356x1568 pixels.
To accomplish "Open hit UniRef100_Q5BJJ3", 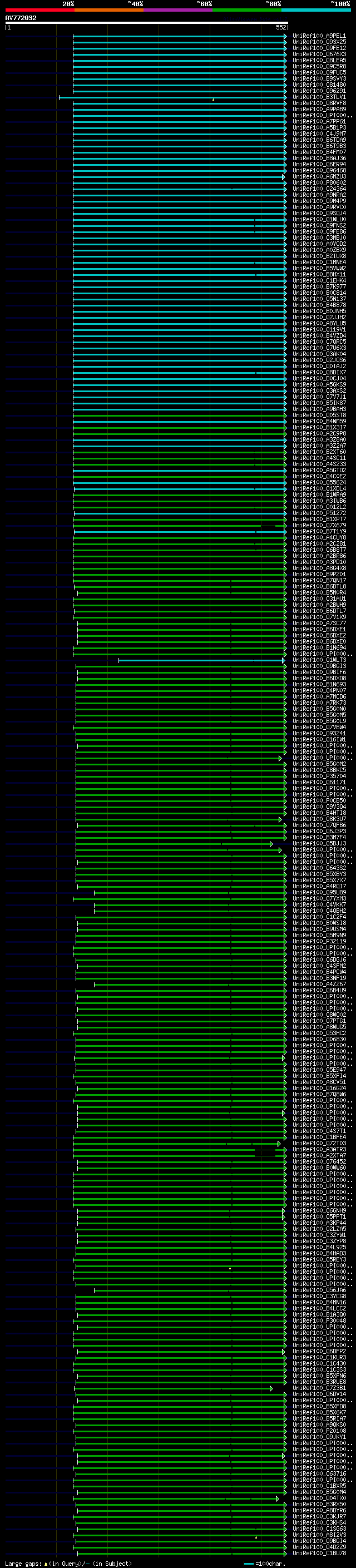I will pos(319,844).
